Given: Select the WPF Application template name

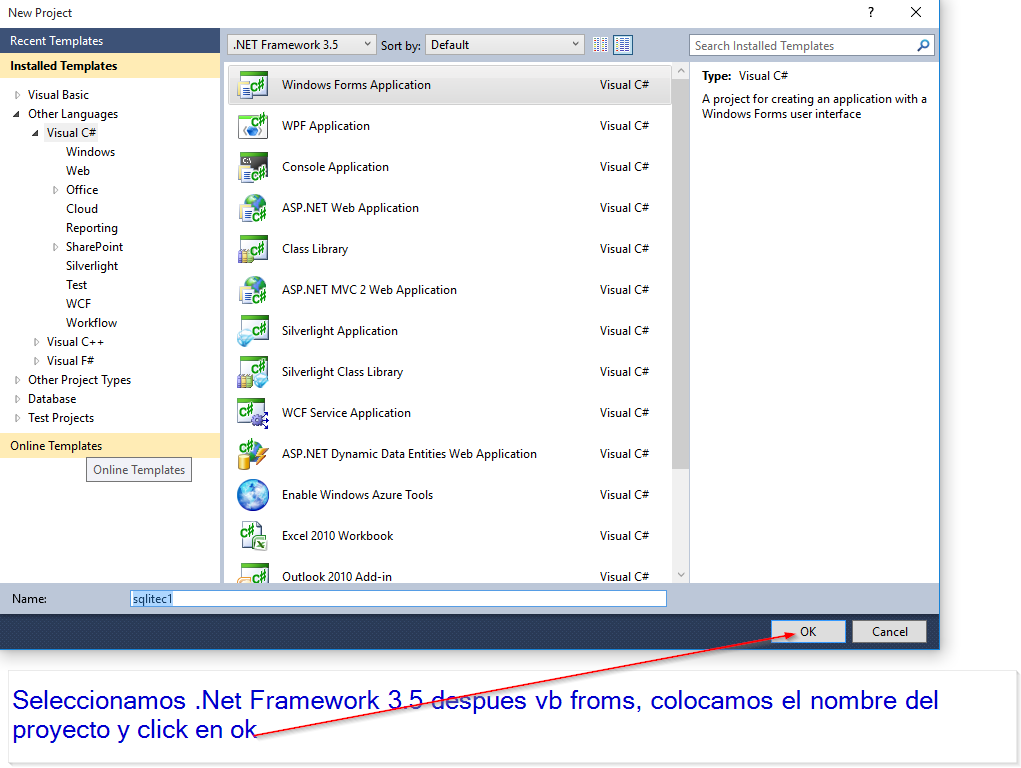Looking at the screenshot, I should tap(326, 126).
